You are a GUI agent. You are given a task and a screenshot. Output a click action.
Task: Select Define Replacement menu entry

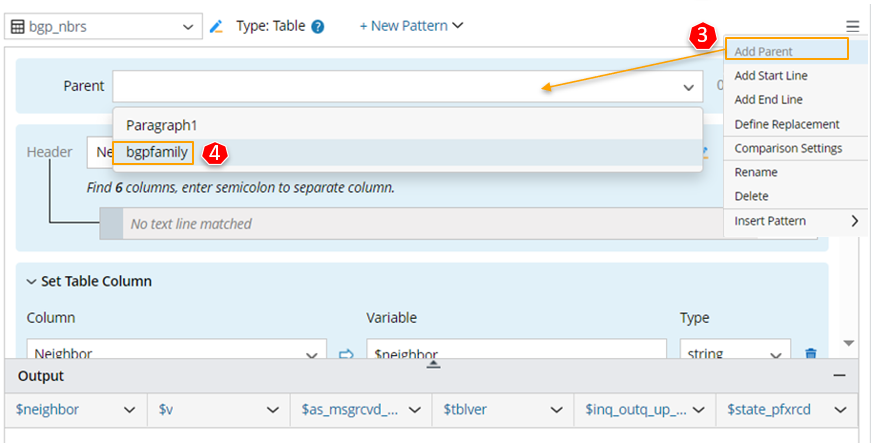(x=786, y=124)
